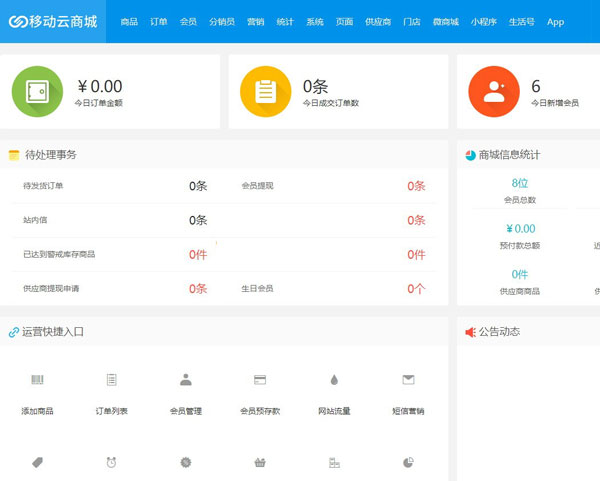Screen dimensions: 600x481
Task: Click the 添加商品 barcode icon
Action: (37, 380)
